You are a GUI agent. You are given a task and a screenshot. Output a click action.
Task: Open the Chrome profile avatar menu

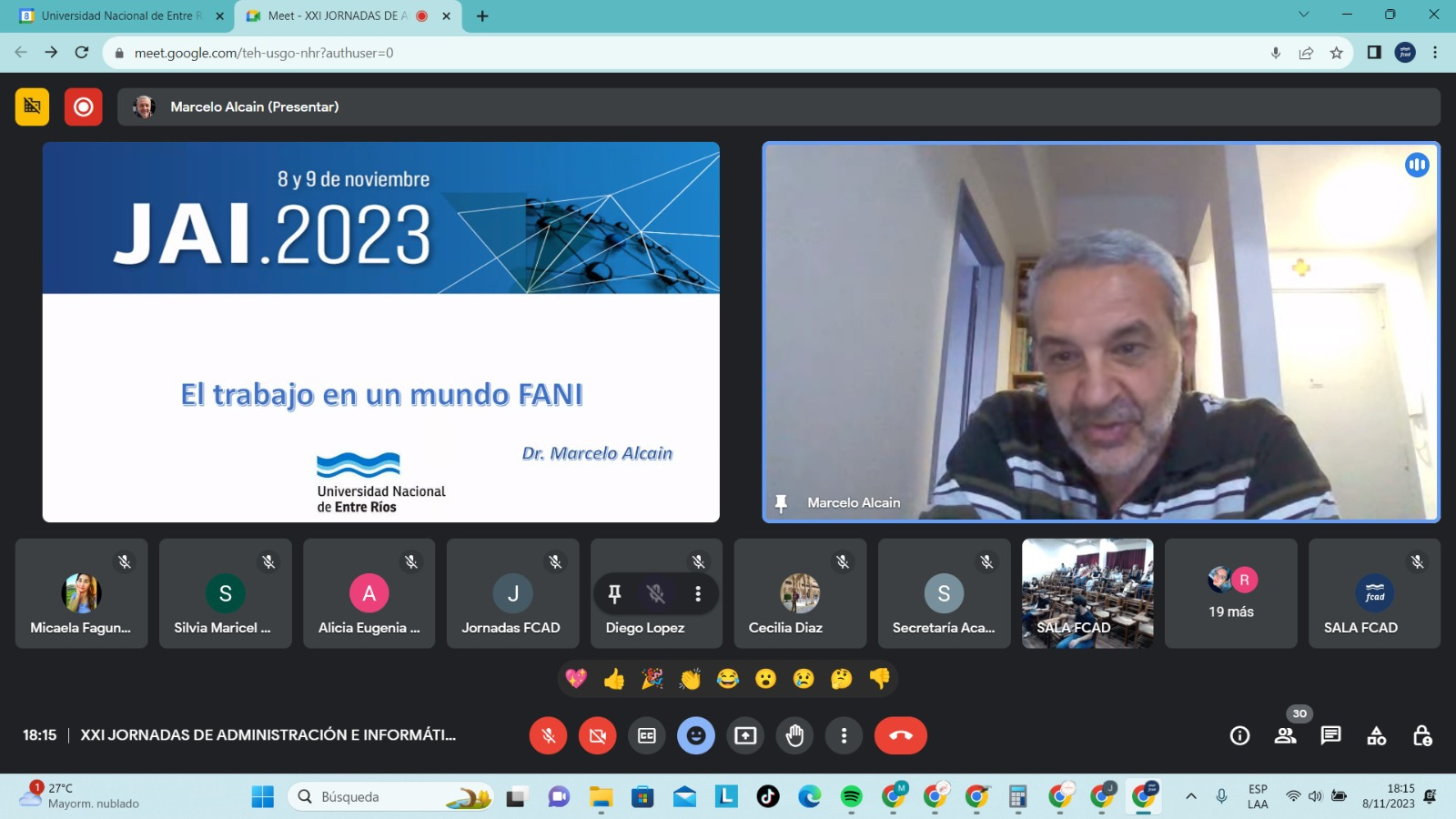1405,53
